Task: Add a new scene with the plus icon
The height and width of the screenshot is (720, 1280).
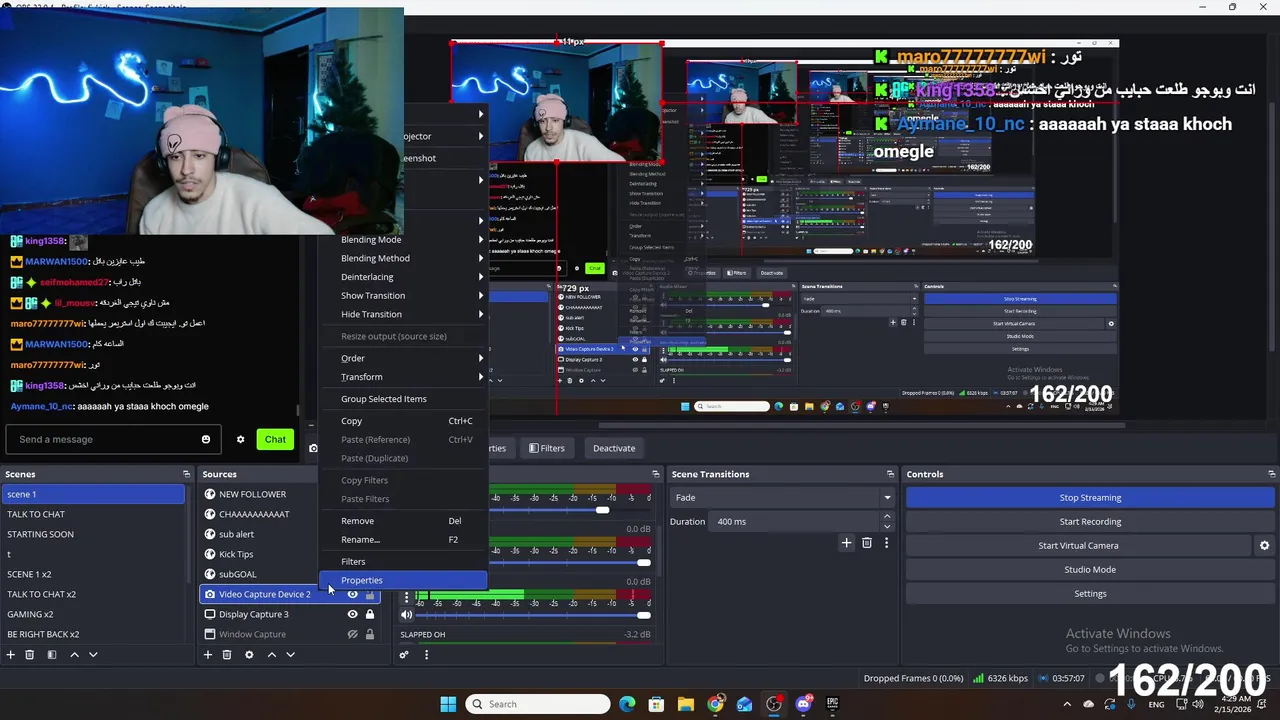Action: point(10,655)
